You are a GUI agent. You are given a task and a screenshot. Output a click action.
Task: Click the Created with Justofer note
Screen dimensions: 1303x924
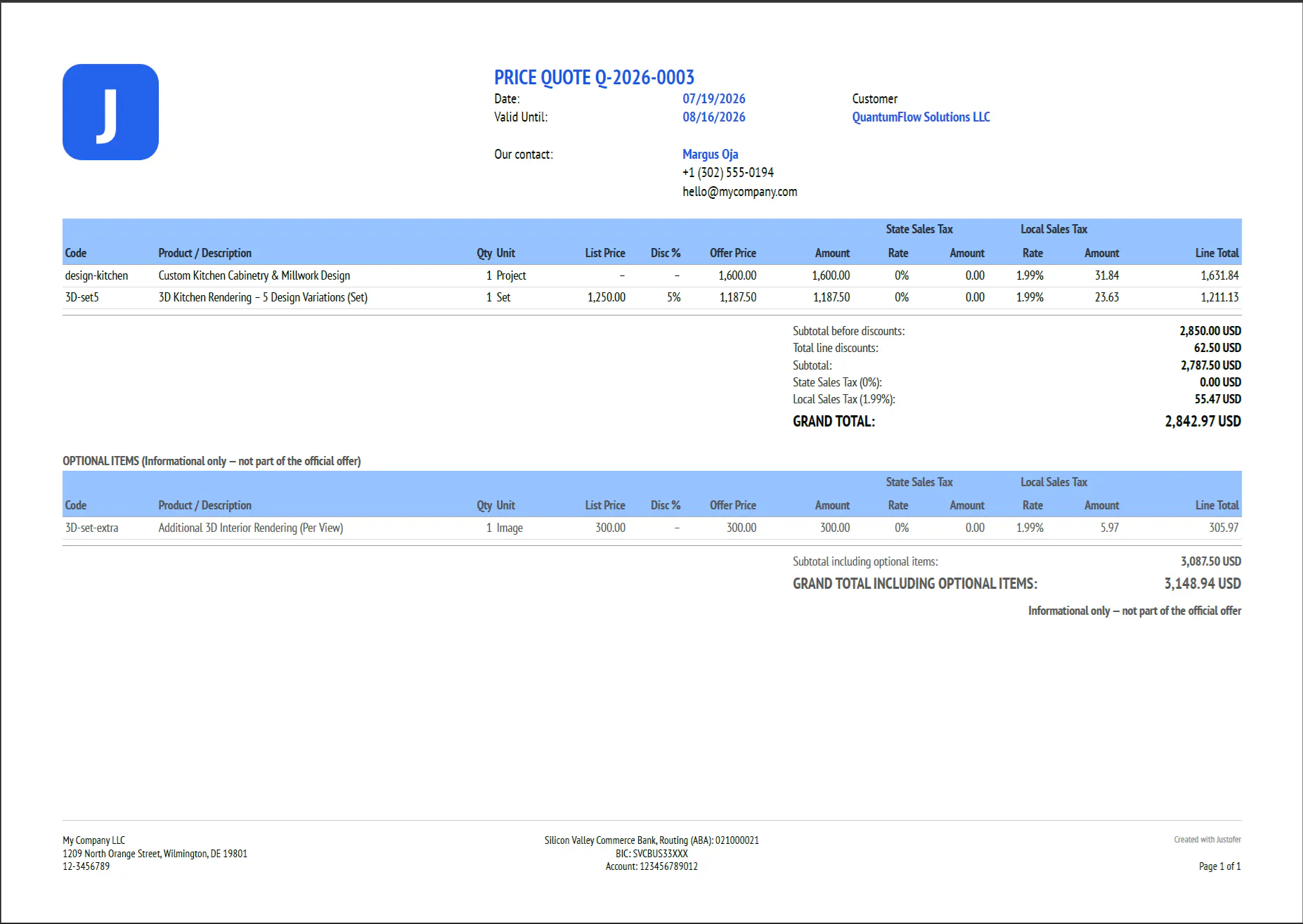click(1207, 840)
